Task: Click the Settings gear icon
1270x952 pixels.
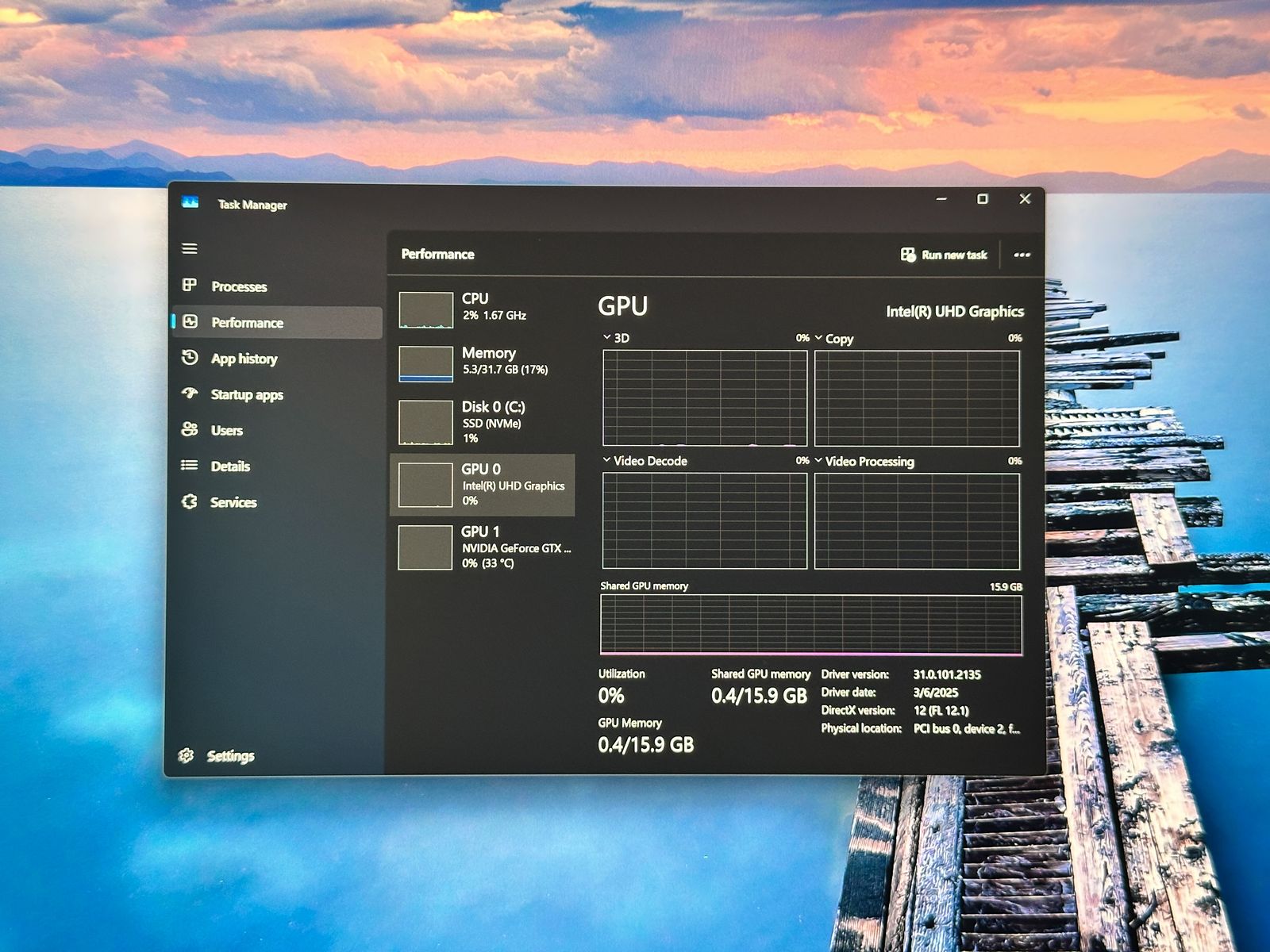Action: click(187, 755)
